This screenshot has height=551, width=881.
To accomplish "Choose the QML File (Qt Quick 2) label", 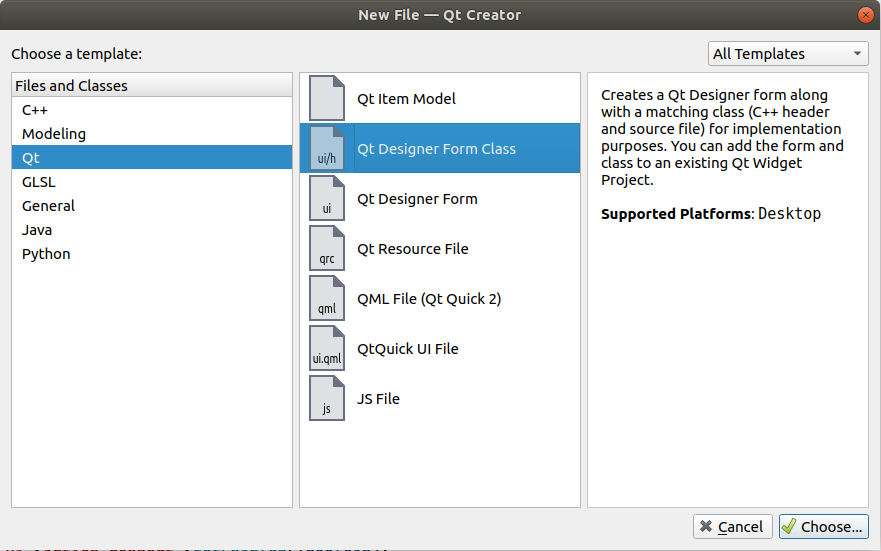I will point(429,299).
